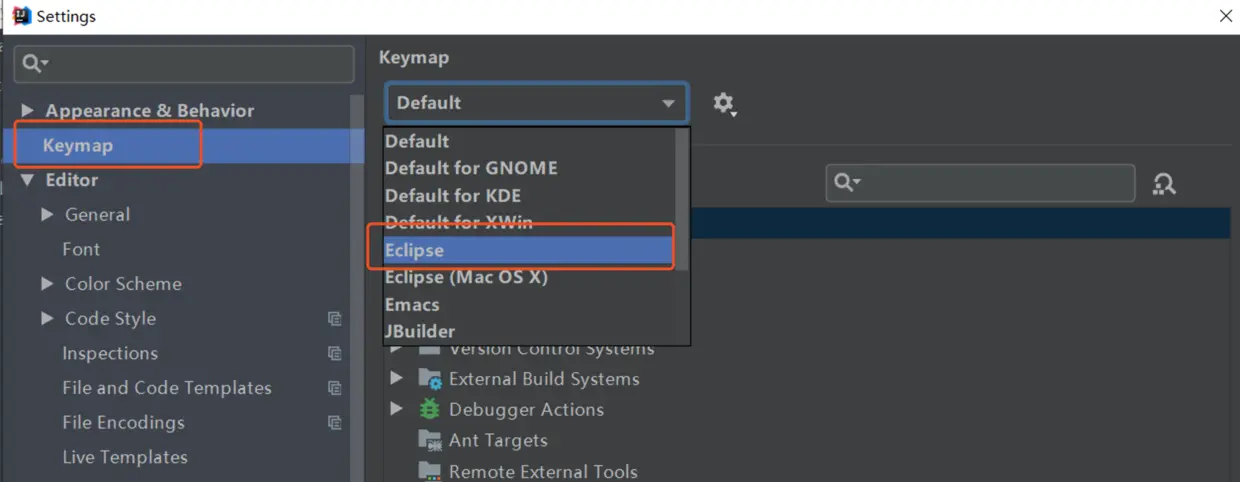Click the keymap dropdown list scrollbar
Screen dimensions: 1240x482
click(x=683, y=200)
